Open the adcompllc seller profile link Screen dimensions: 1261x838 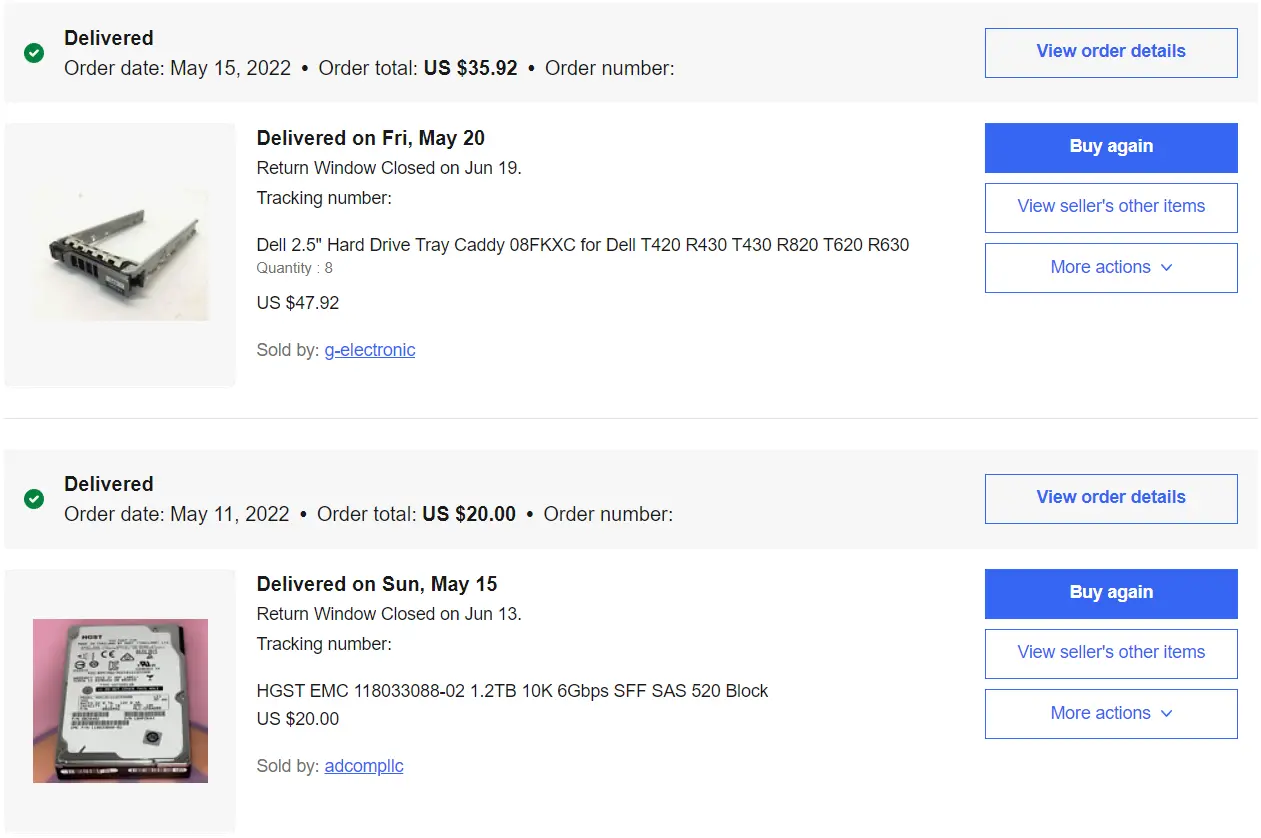click(364, 766)
